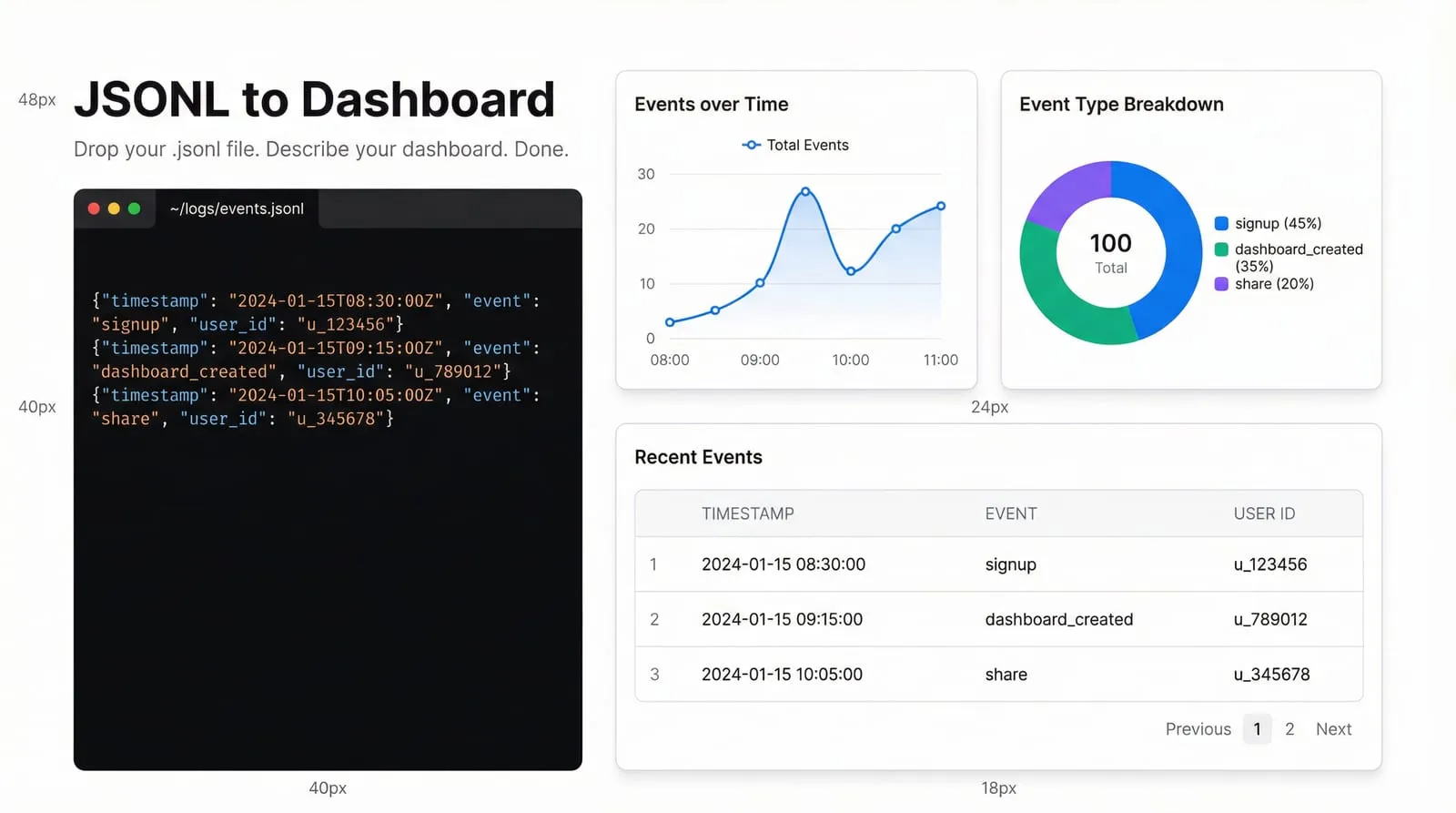Click the first data point at 08:00
This screenshot has height=813, width=1456.
(670, 322)
